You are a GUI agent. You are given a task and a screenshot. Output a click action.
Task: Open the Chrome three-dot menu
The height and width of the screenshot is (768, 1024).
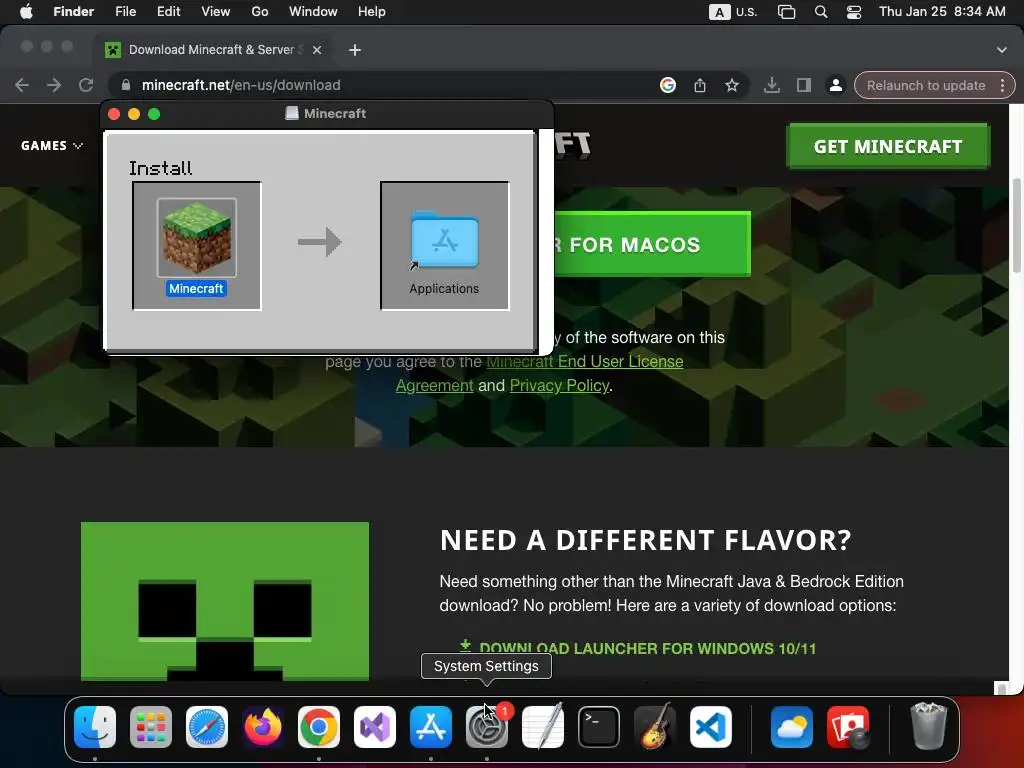click(1002, 85)
